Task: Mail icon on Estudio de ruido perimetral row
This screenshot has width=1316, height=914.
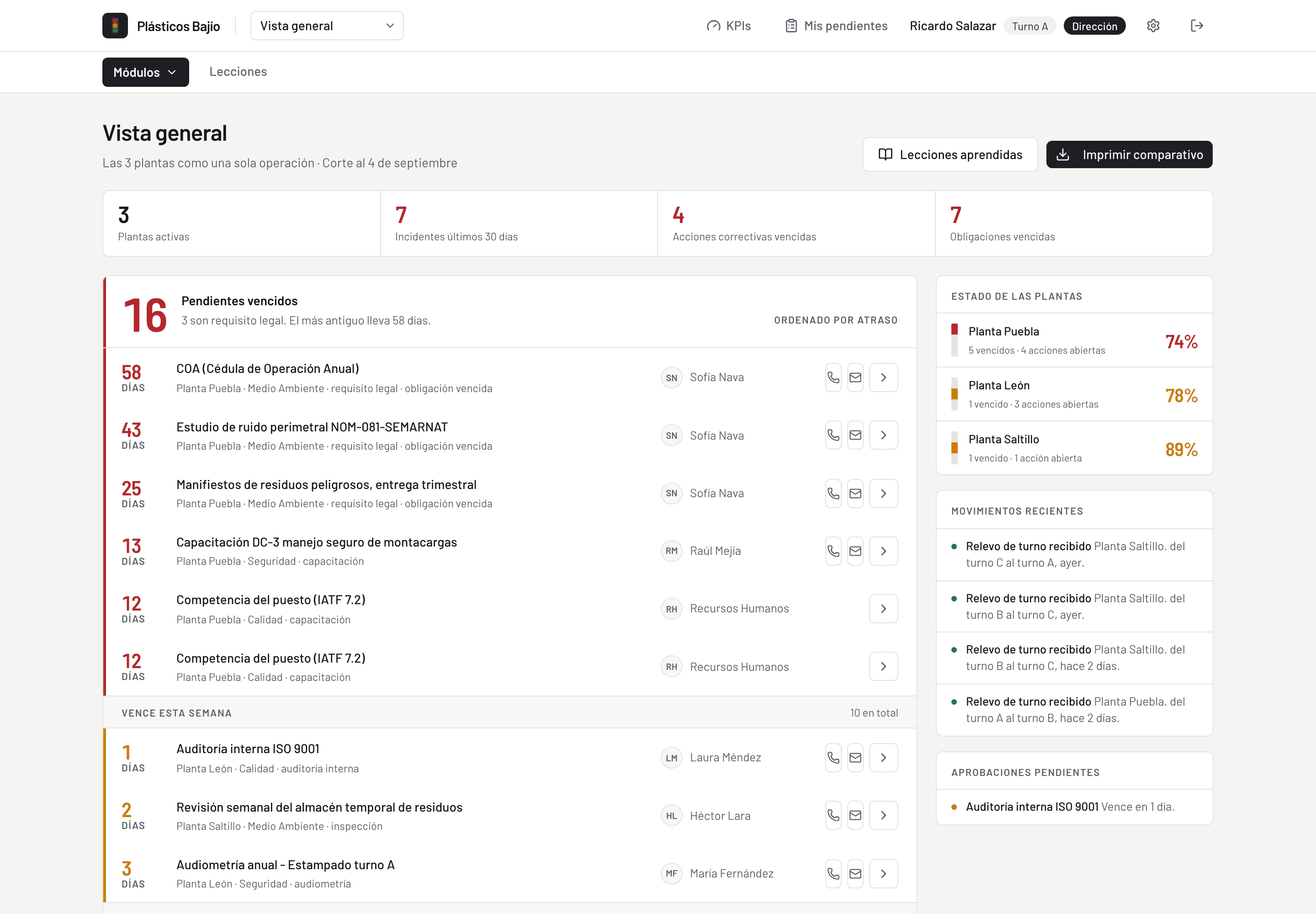Action: 855,435
